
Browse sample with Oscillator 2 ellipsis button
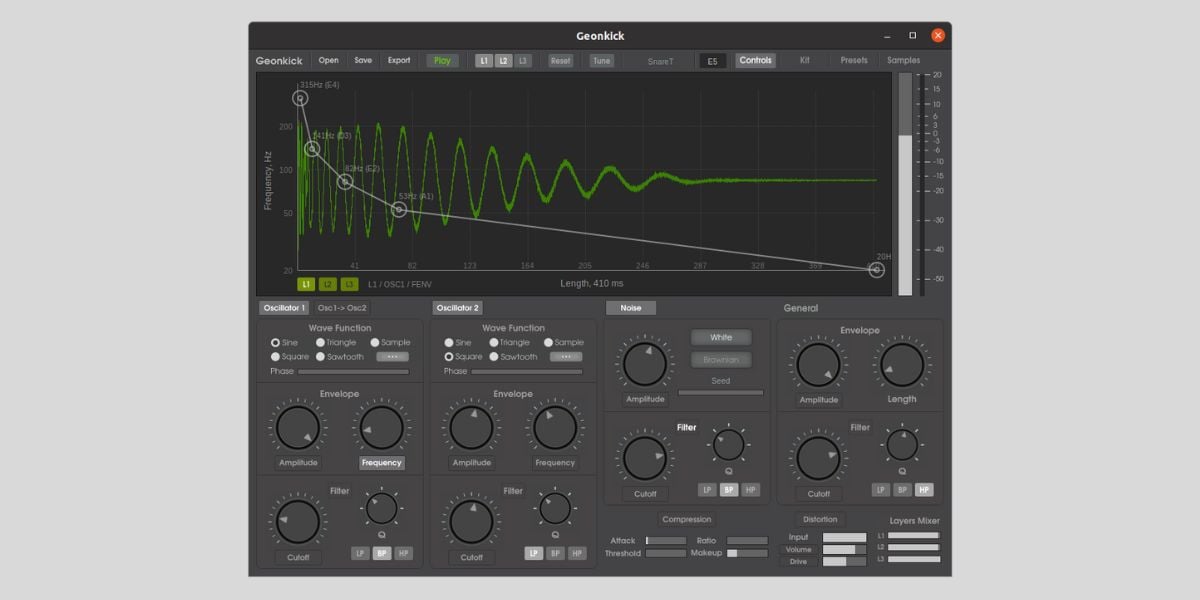click(x=566, y=357)
